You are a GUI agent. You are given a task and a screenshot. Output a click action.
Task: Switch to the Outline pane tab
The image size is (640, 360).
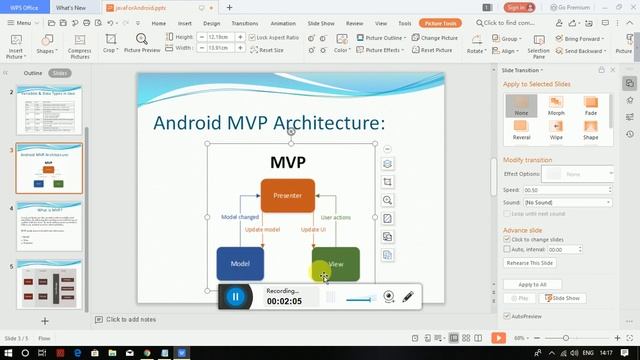click(33, 73)
